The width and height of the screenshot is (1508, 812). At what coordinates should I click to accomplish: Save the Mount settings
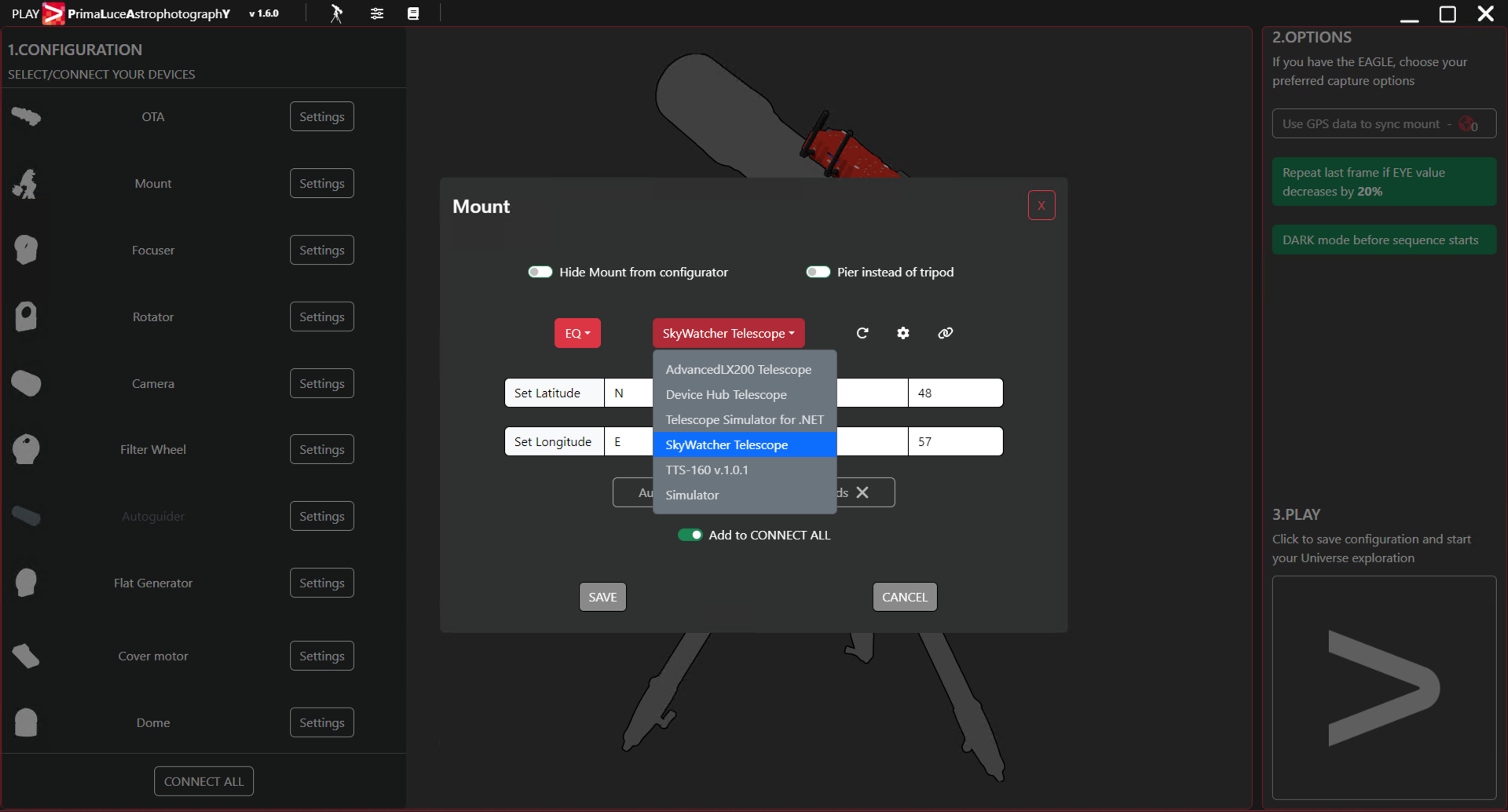[x=602, y=597]
